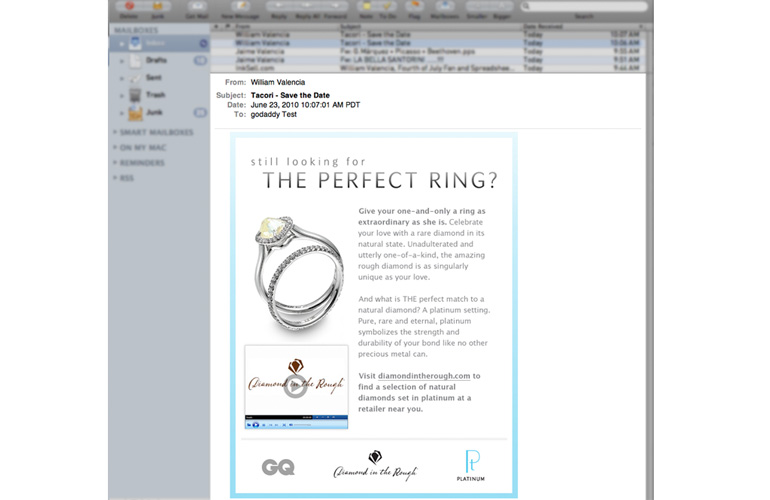Click the Inbox activity badge icon
Image resolution: width=770 pixels, height=500 pixels.
[203, 44]
